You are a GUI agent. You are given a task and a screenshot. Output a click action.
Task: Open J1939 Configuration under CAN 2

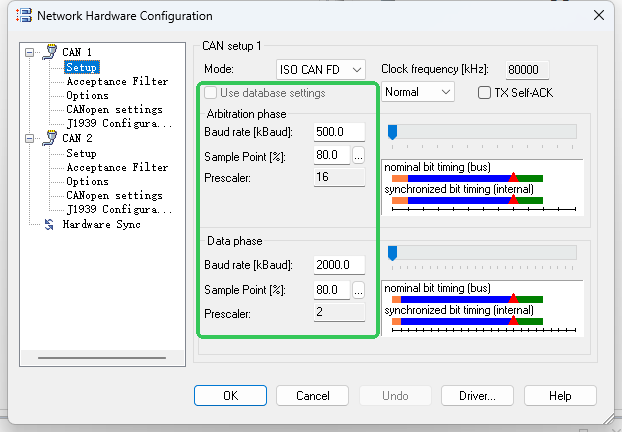coord(119,209)
